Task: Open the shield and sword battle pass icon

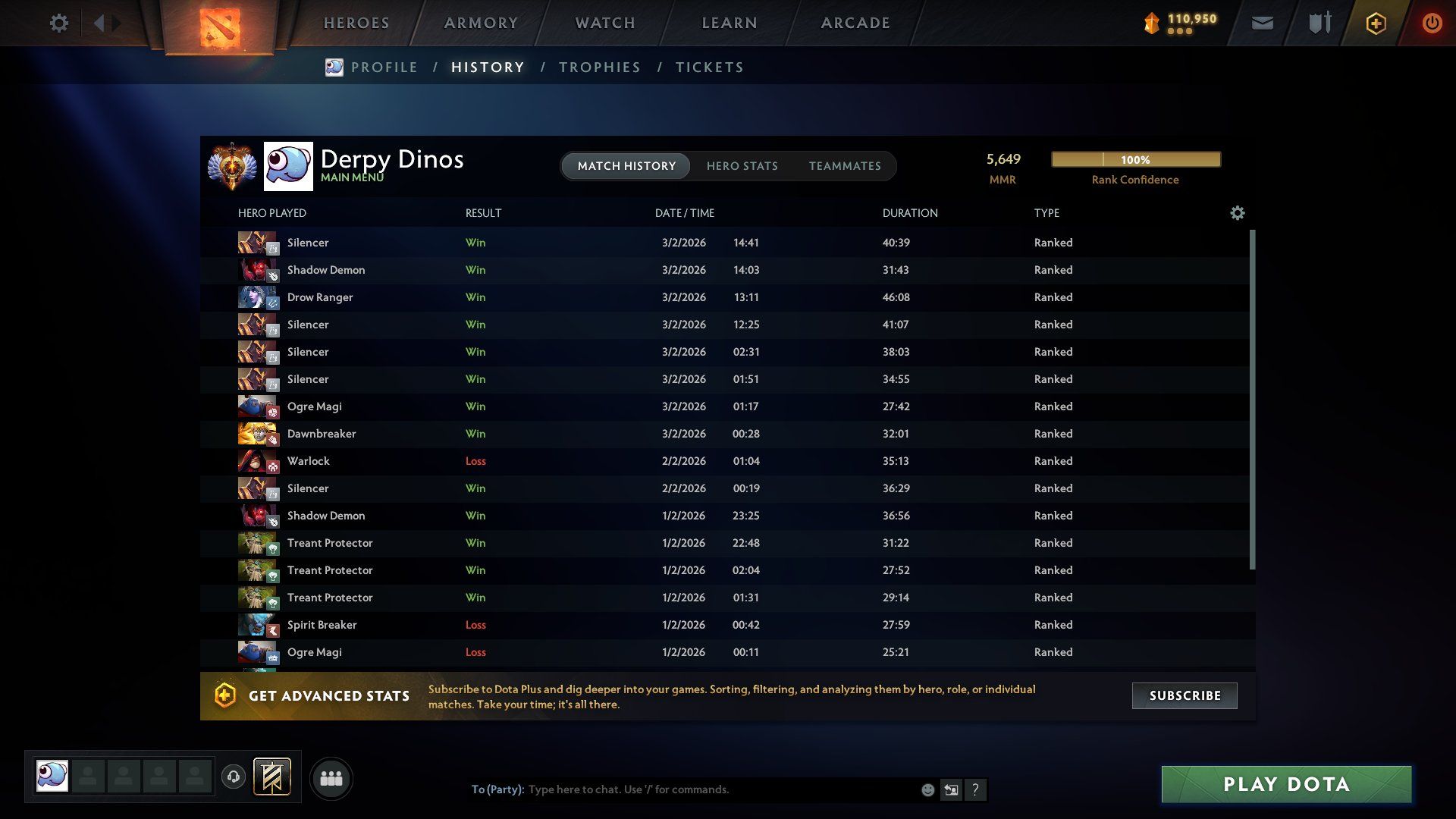Action: pos(1319,23)
